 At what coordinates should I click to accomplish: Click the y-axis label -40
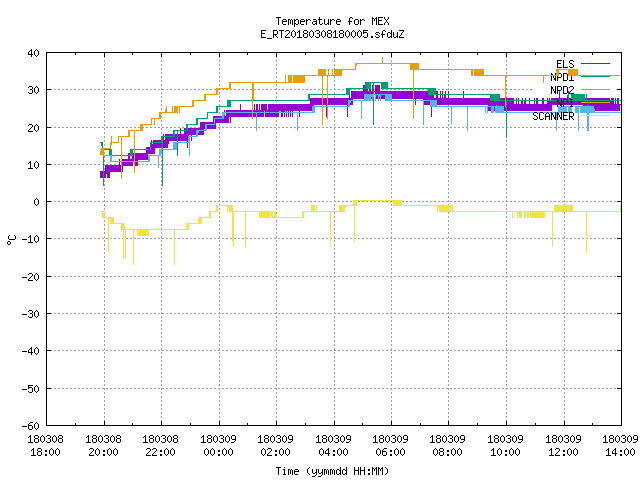point(31,351)
